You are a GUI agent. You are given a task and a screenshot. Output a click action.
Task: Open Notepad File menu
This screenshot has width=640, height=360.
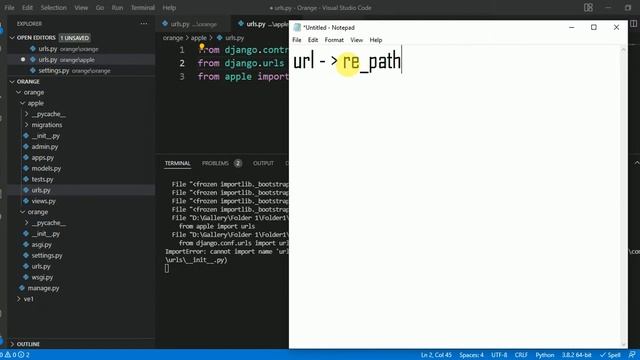tap(297, 40)
